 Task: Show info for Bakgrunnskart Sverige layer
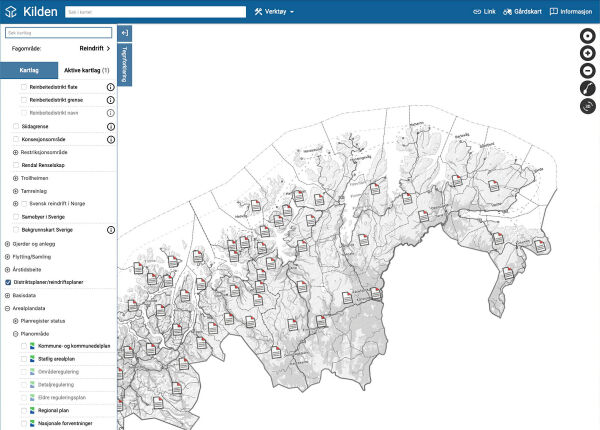[x=111, y=230]
